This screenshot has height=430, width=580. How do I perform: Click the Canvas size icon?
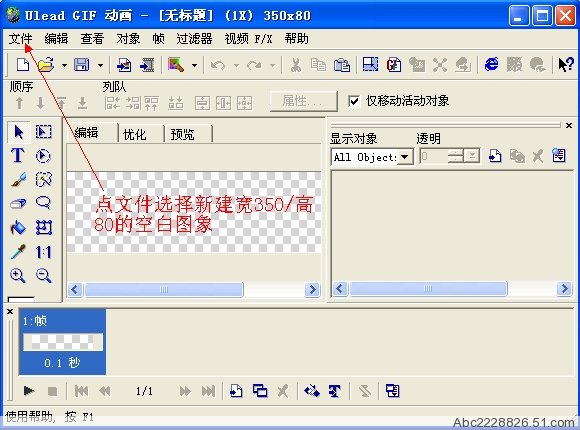[370, 65]
